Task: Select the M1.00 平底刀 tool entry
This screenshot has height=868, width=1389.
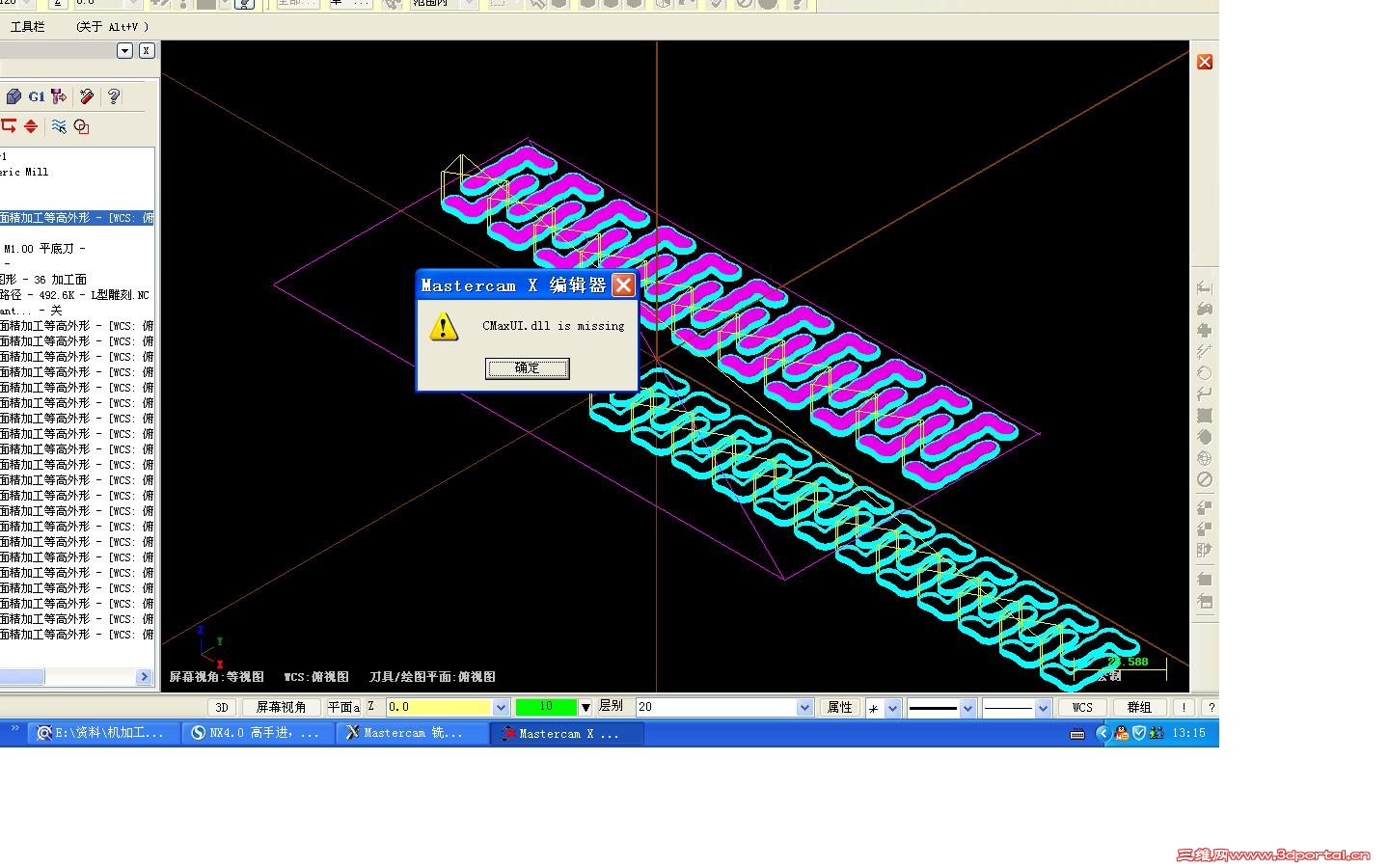Action: [x=44, y=249]
